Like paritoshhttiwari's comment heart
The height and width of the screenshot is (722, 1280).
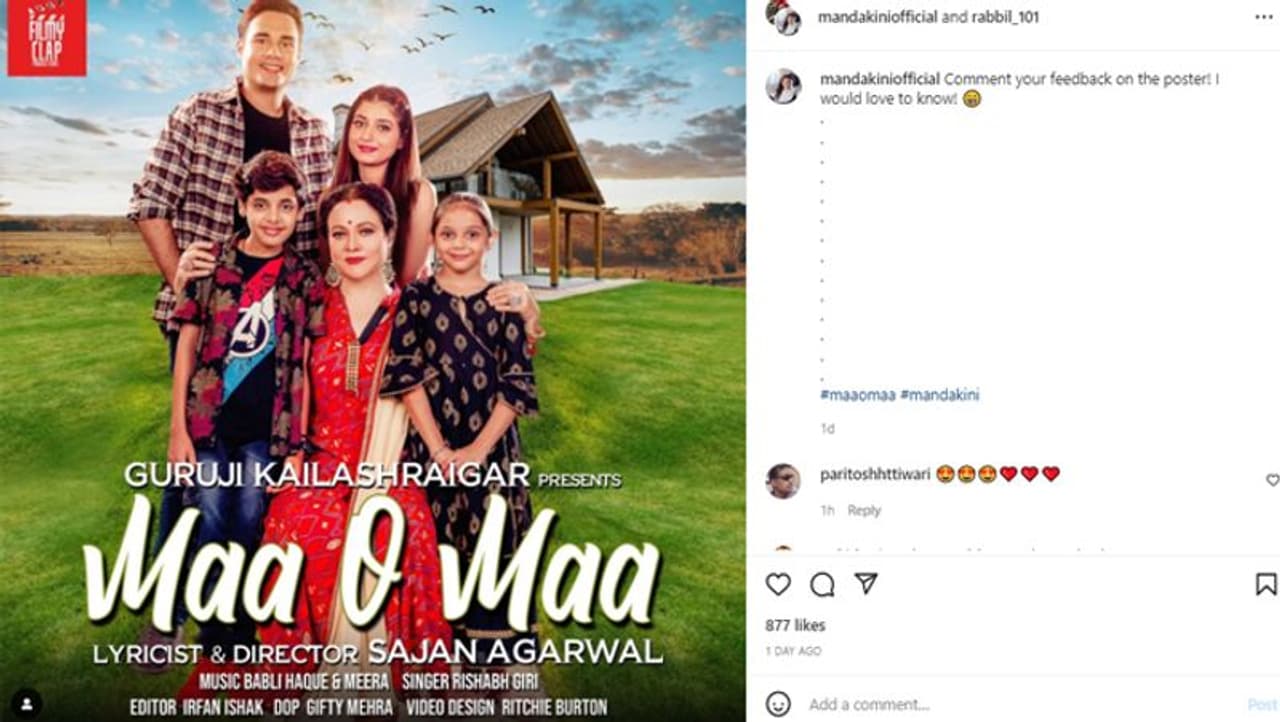1272,480
